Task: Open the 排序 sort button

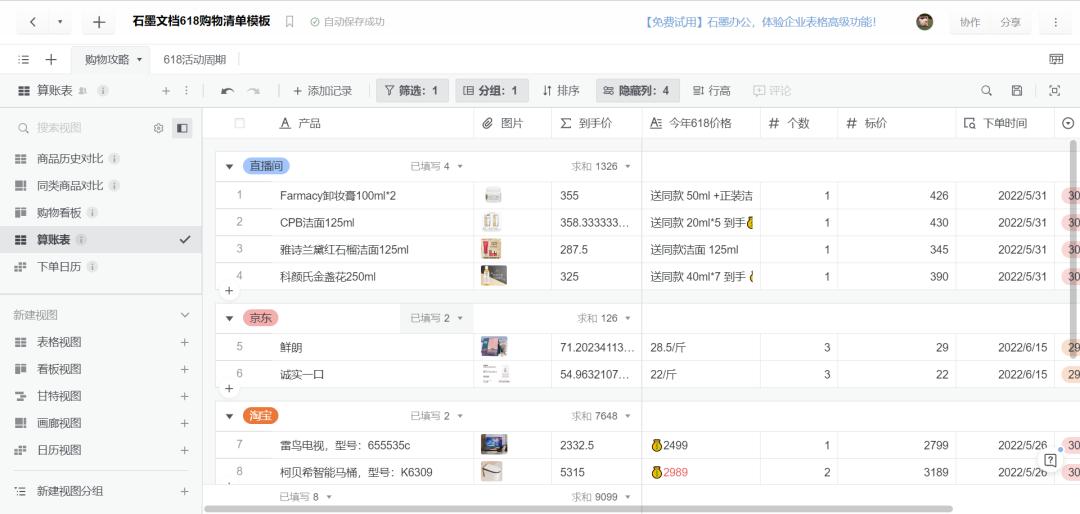Action: 561,90
